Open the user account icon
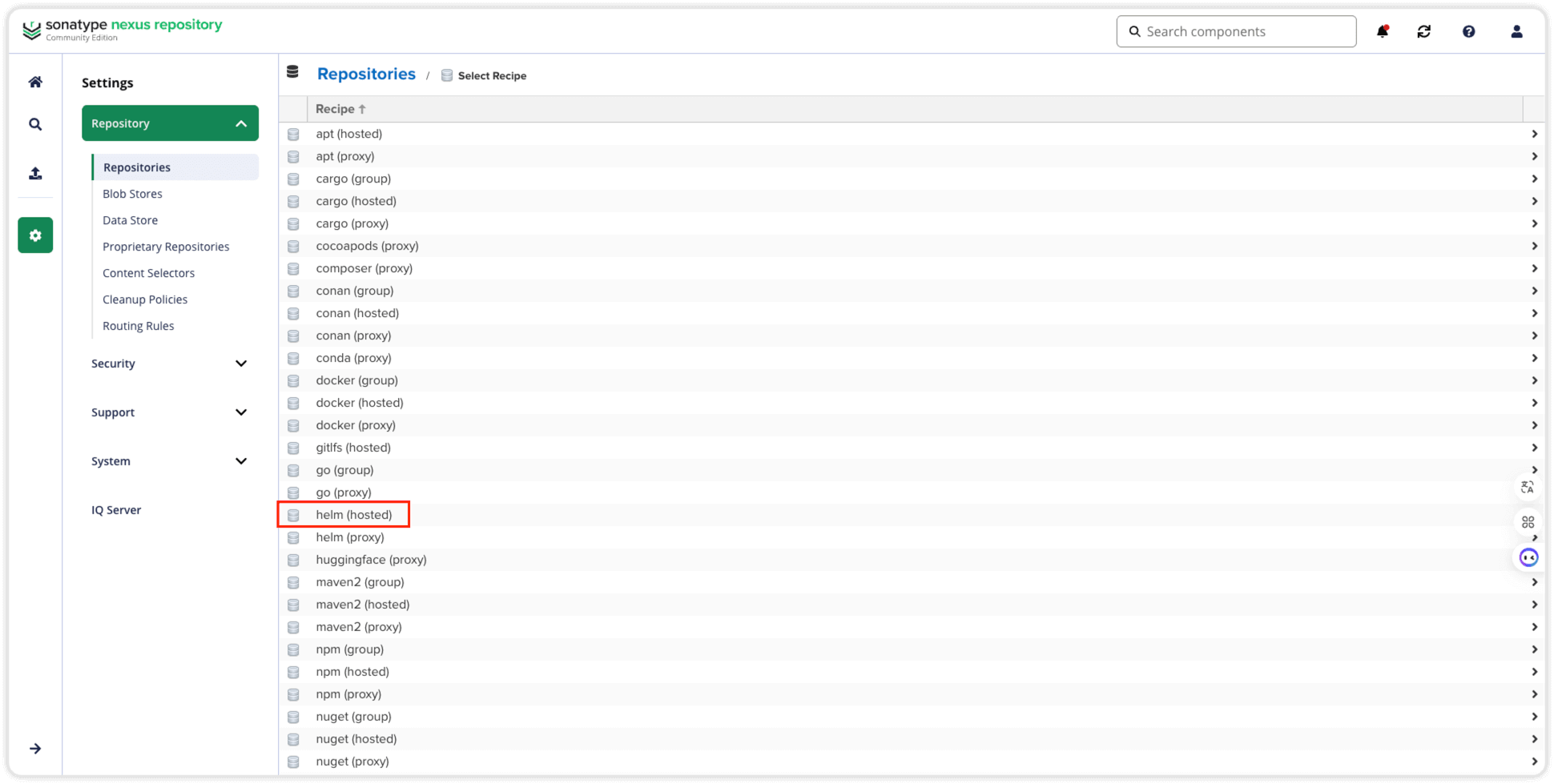The height and width of the screenshot is (784, 1554). pos(1517,31)
